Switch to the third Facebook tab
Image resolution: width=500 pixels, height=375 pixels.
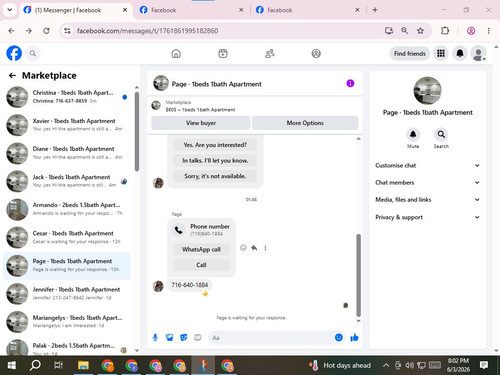tap(308, 10)
